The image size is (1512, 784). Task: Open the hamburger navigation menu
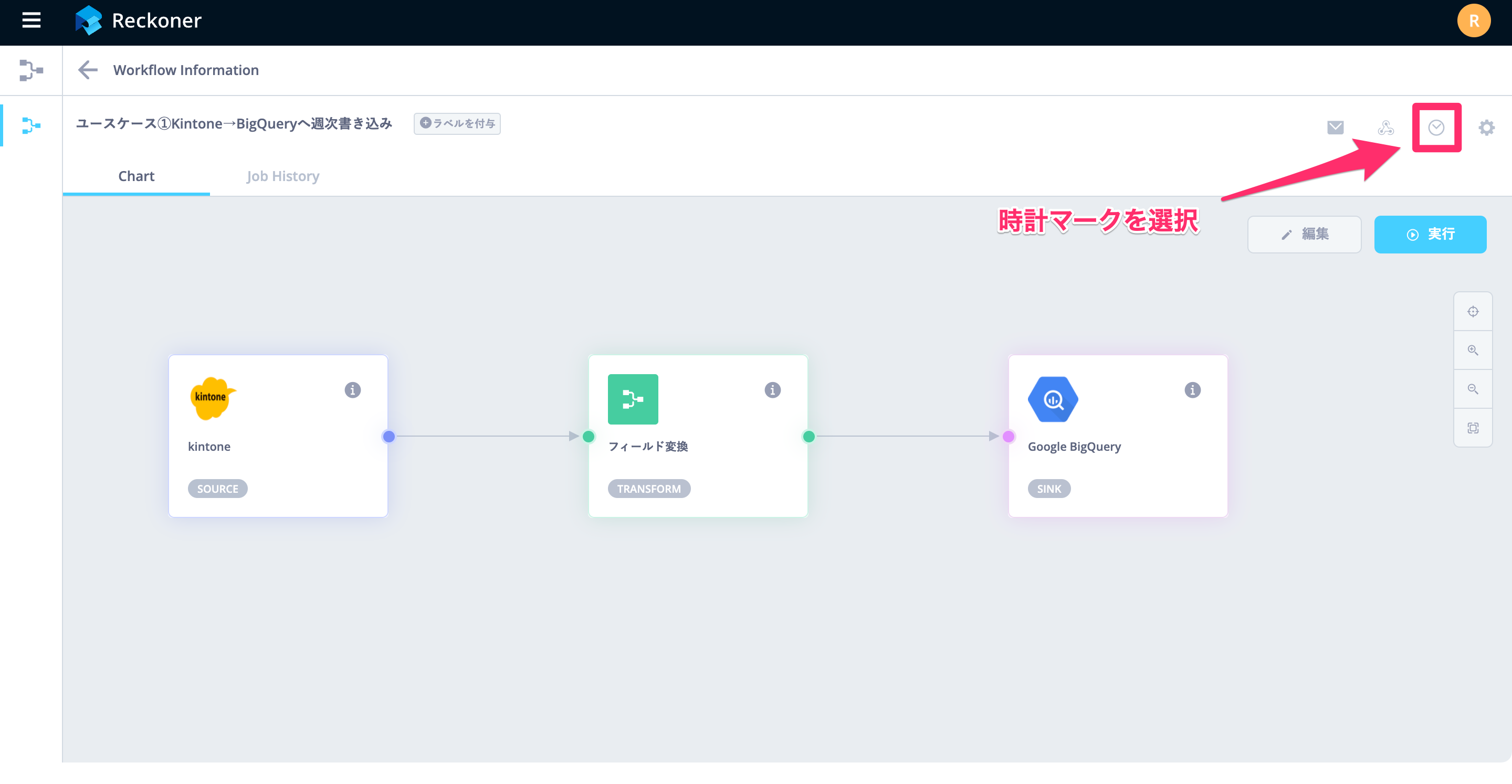point(31,20)
